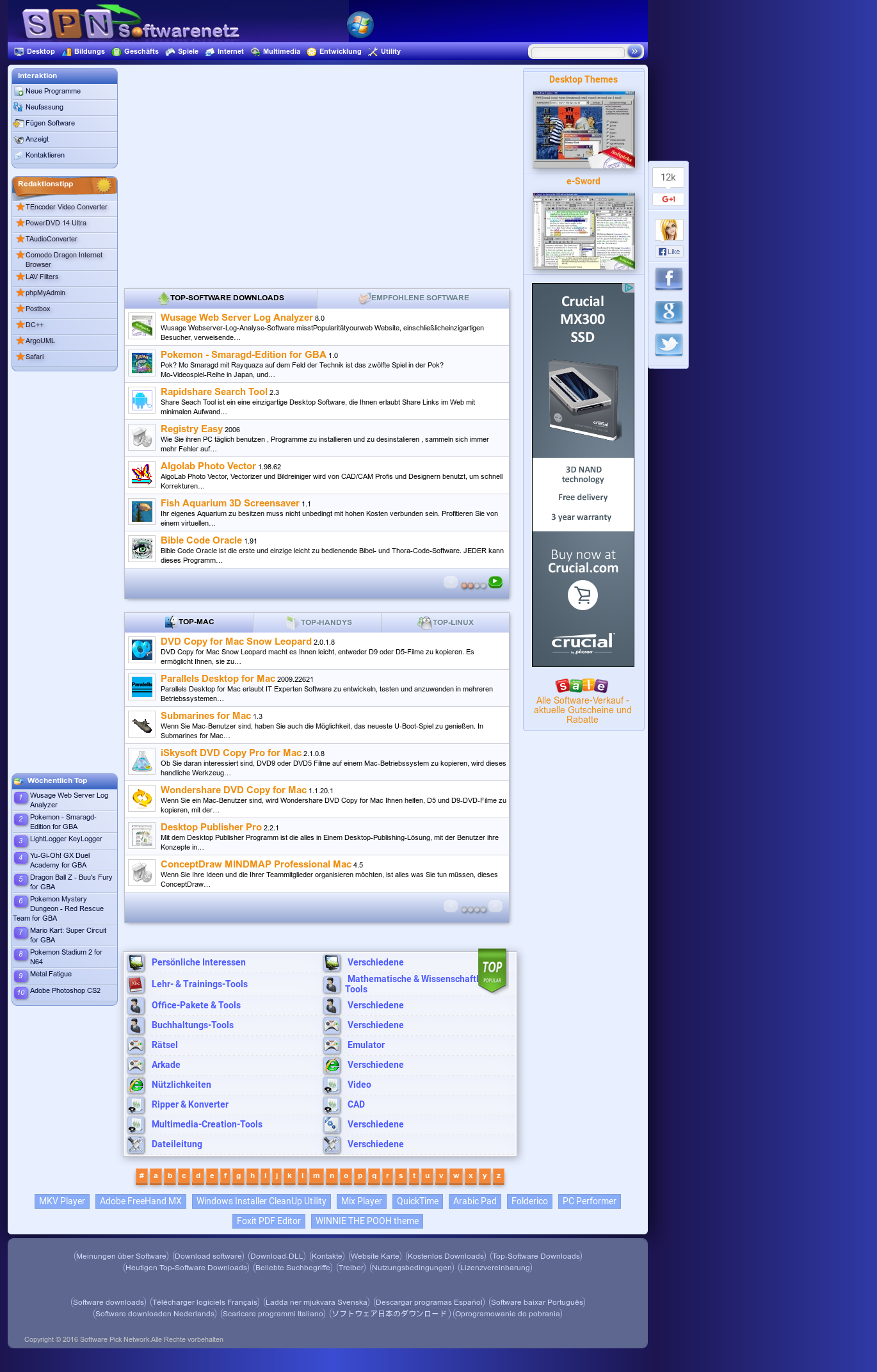Click the SPN Softwarenetz logo
The height and width of the screenshot is (1372, 877).
tap(131, 24)
